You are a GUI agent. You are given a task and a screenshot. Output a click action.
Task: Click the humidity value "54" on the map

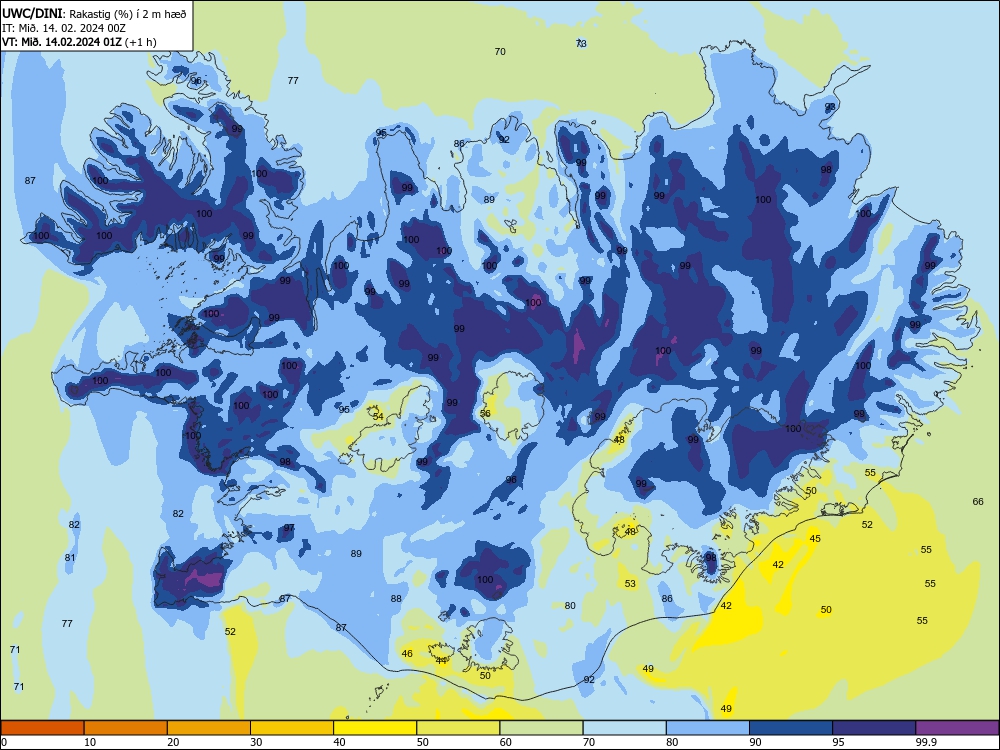[x=378, y=416]
